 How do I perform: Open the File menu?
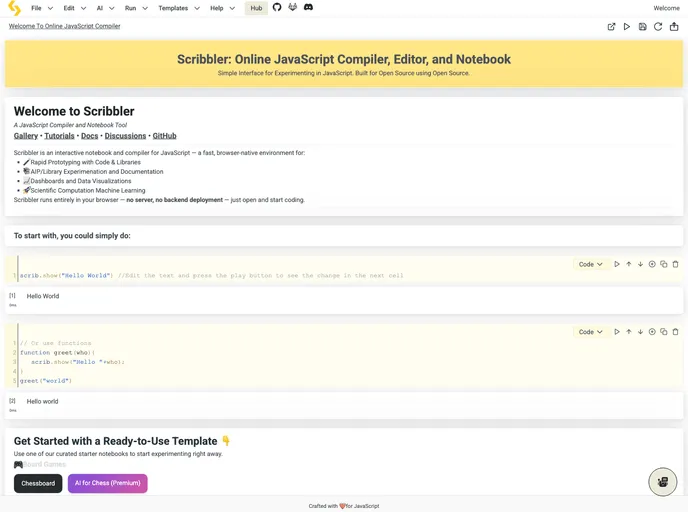(x=42, y=8)
